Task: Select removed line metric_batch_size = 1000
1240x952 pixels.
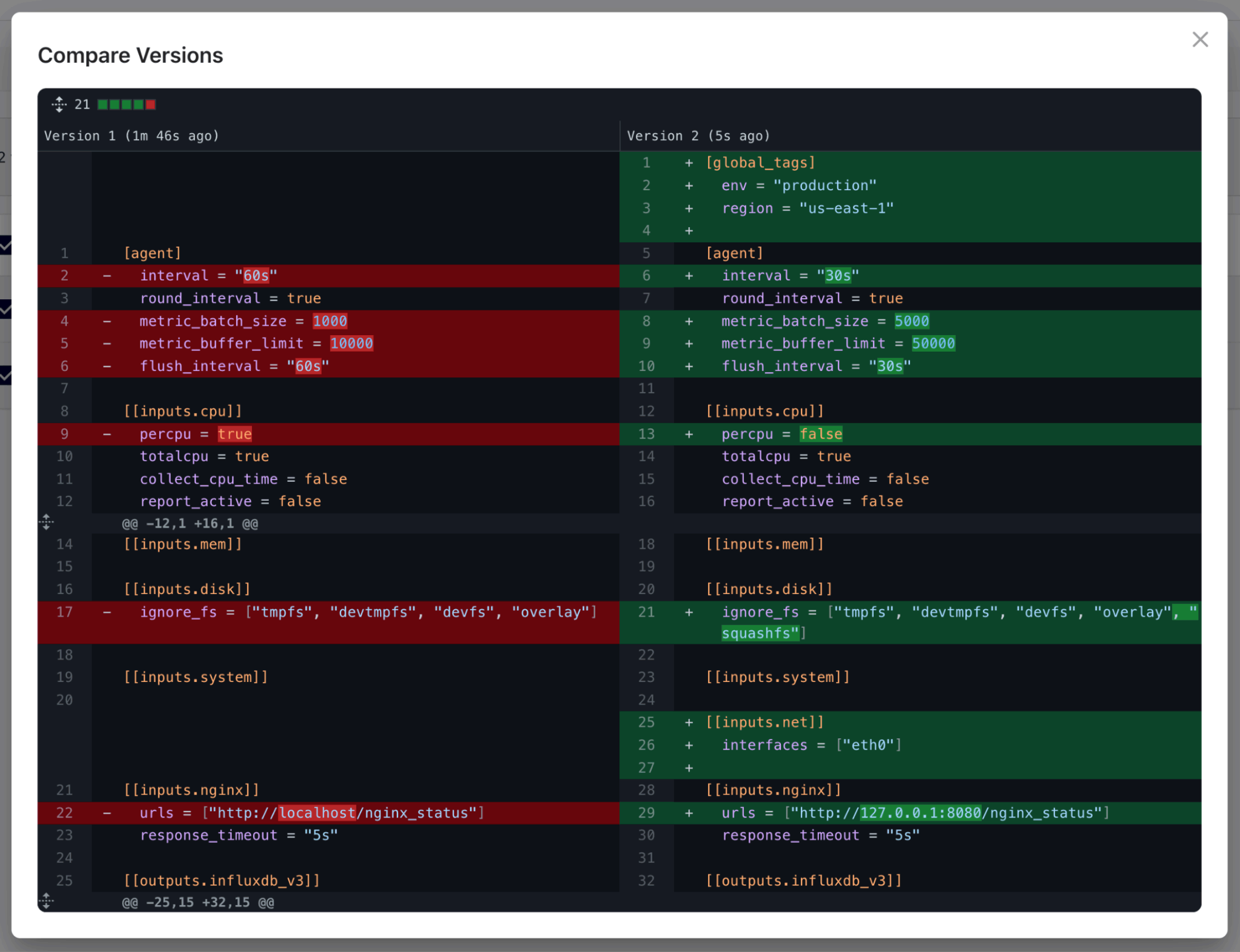Action: coord(329,321)
